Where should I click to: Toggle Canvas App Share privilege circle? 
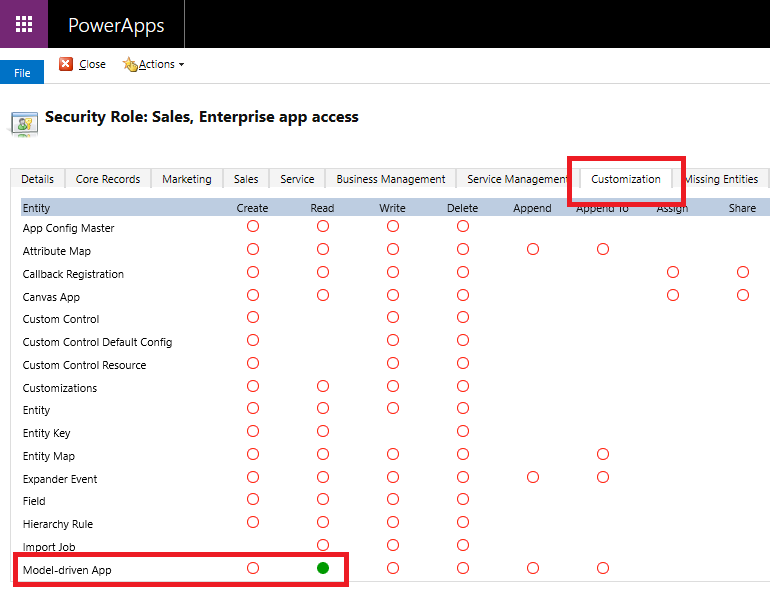point(742,295)
